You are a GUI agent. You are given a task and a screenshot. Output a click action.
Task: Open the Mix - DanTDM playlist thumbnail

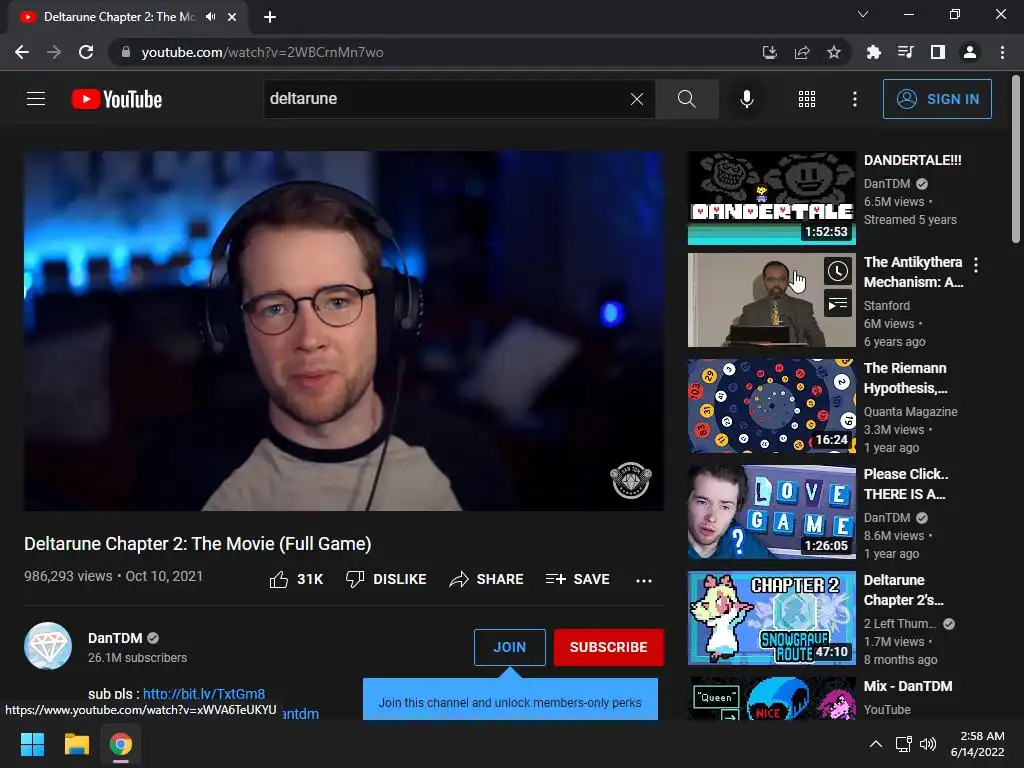tap(771, 698)
